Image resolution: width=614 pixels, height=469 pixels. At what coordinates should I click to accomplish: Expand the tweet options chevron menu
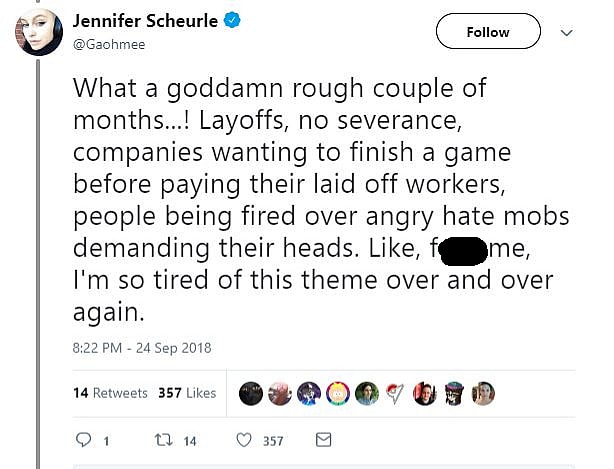click(566, 32)
